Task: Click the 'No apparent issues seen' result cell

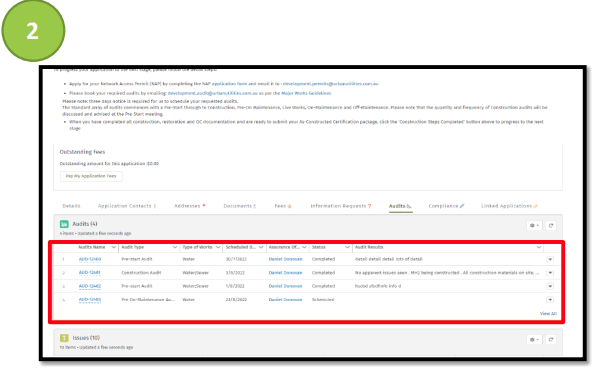Action: click(447, 273)
